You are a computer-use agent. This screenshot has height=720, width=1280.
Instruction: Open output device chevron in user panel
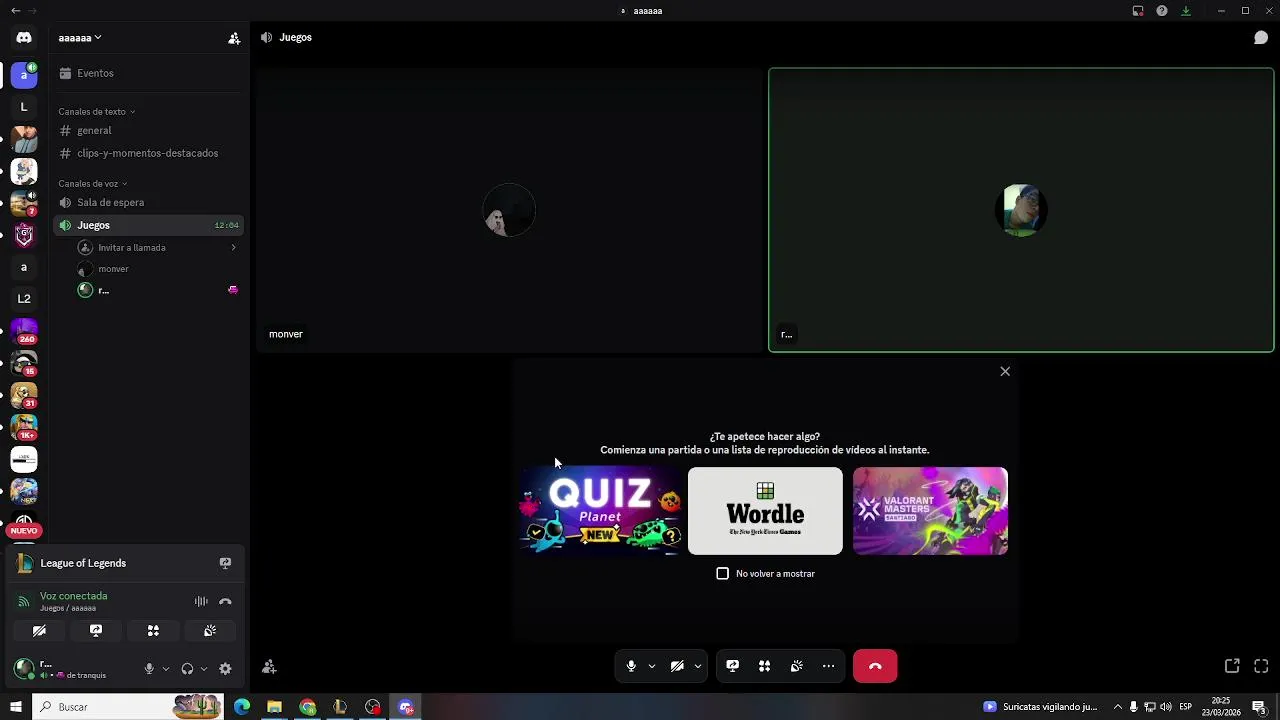point(204,669)
